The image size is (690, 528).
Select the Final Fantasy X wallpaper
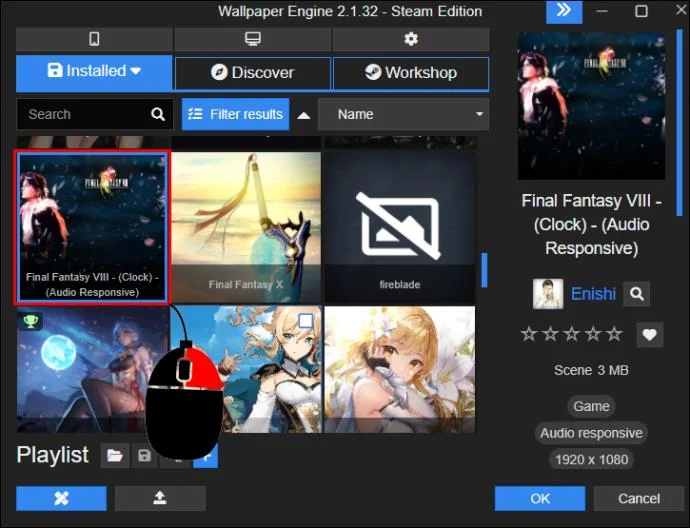(x=246, y=227)
